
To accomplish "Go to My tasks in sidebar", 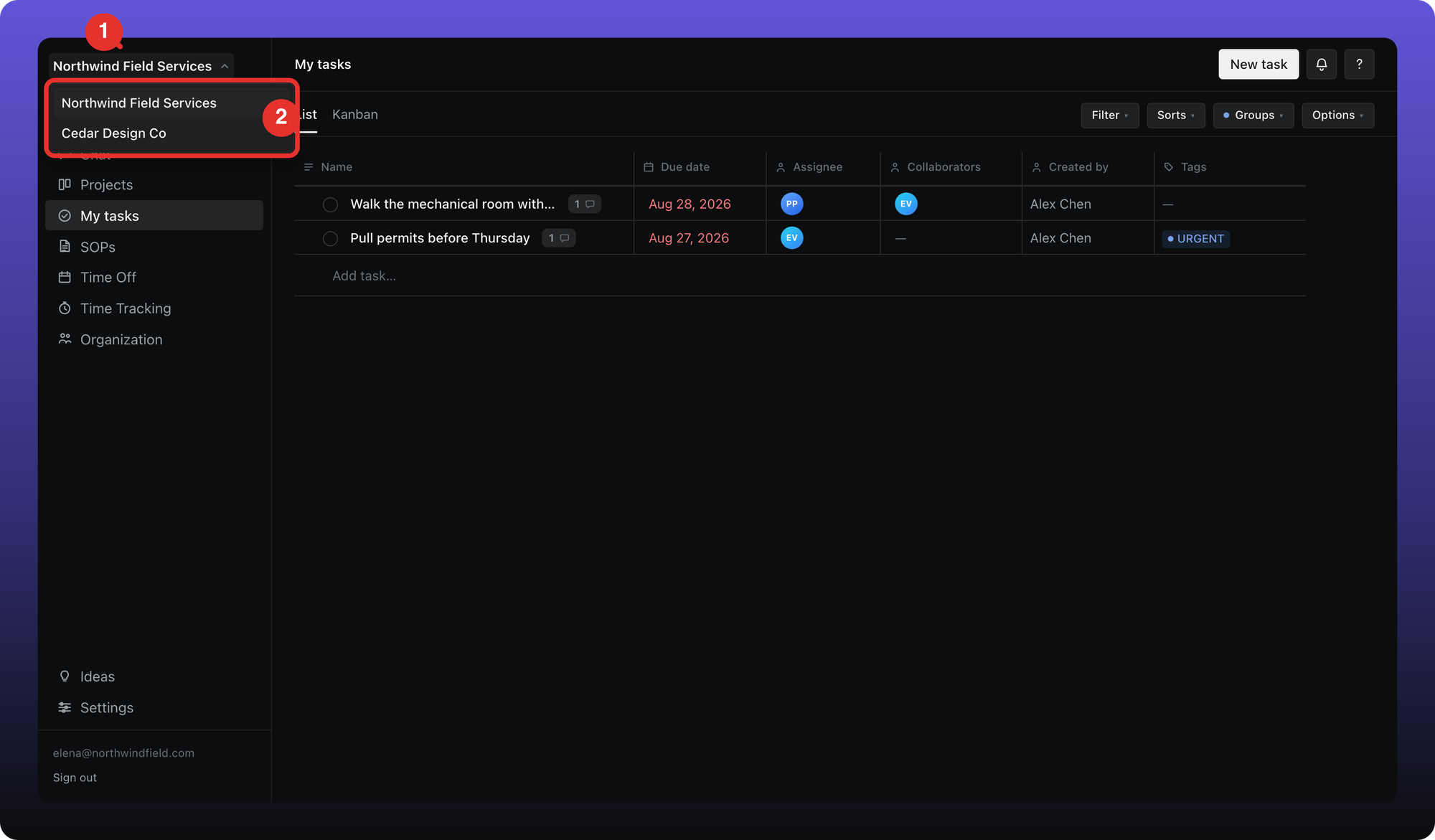I will click(154, 216).
